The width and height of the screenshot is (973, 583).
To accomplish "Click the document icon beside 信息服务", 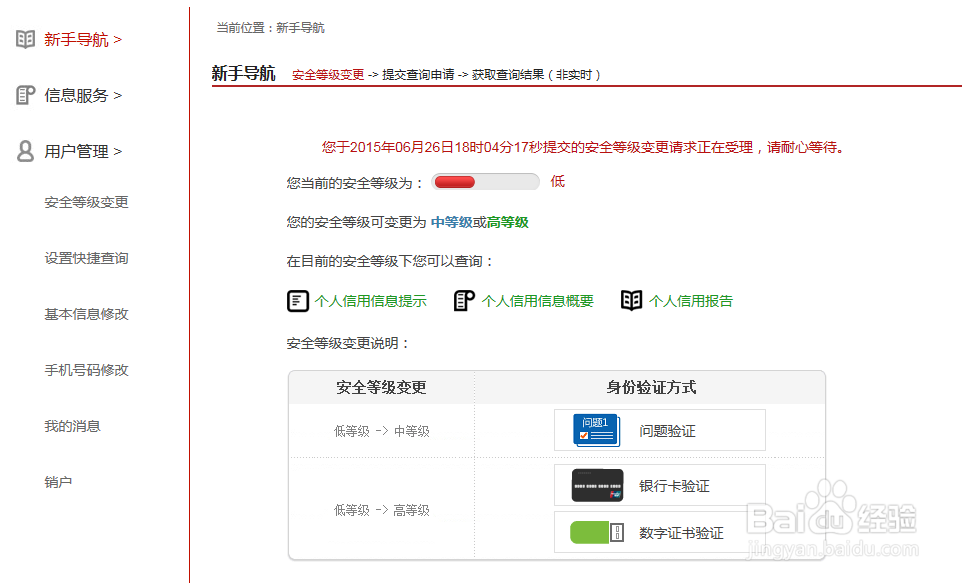I will point(25,95).
